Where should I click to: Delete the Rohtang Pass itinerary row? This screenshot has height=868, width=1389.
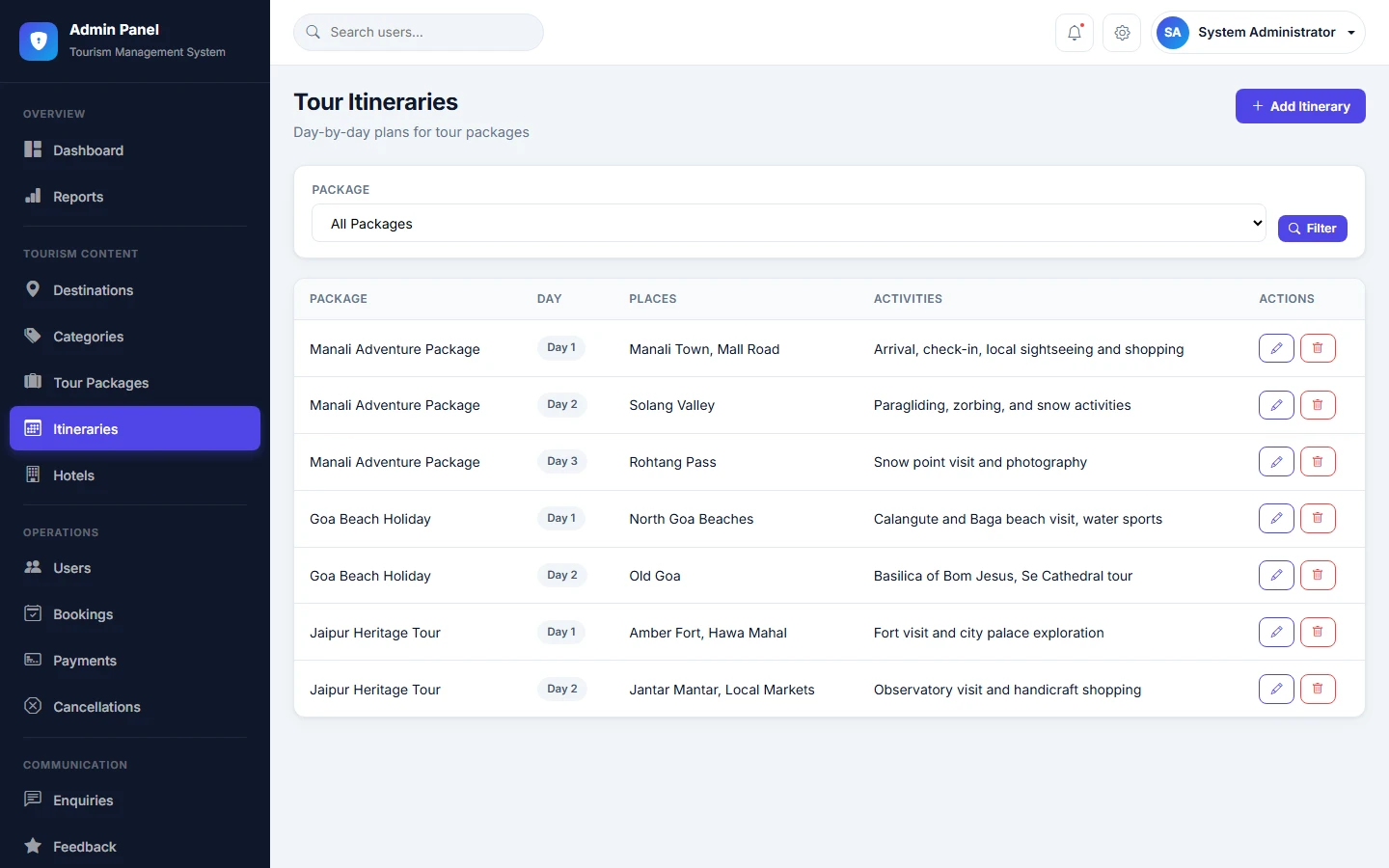[x=1318, y=462]
